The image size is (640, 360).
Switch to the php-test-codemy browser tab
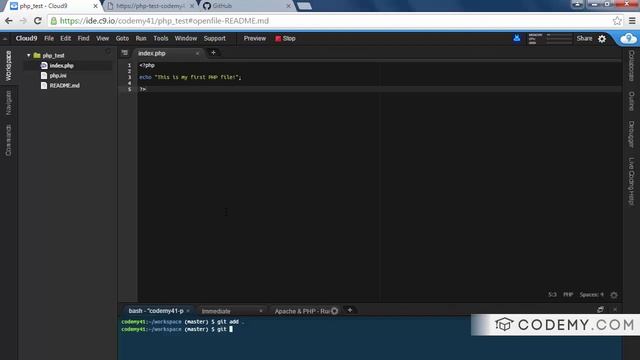[150, 6]
